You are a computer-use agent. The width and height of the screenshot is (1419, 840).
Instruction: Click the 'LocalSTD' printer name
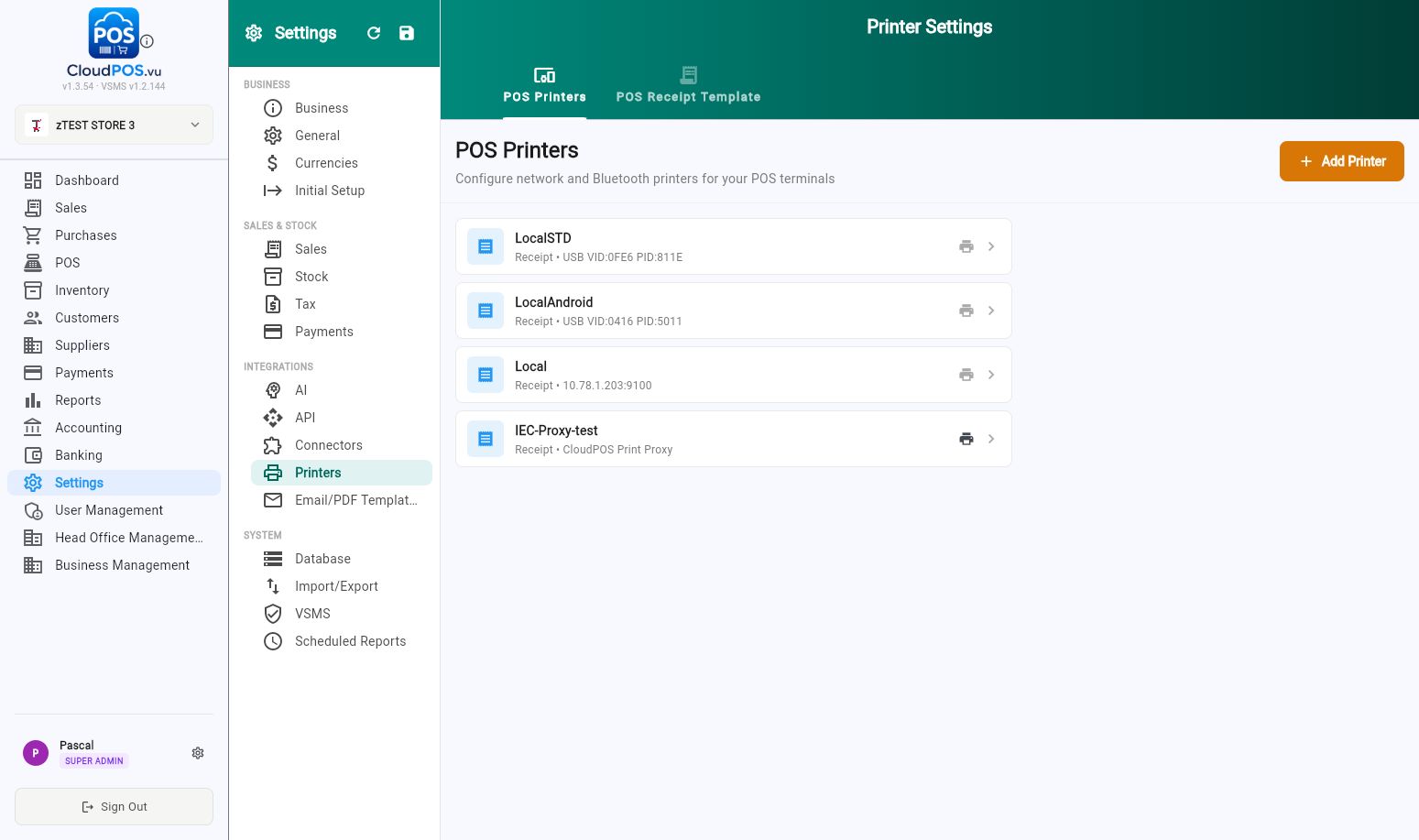(543, 238)
